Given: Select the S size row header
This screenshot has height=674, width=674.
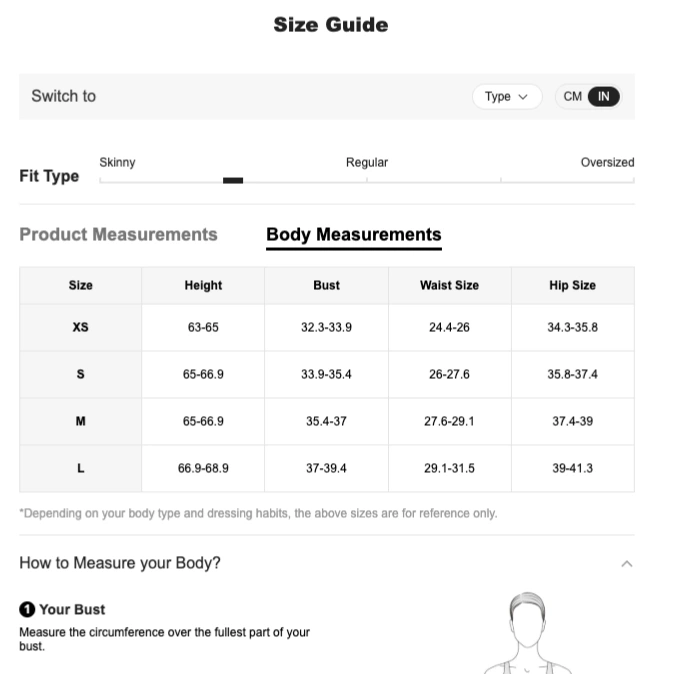Looking at the screenshot, I should (80, 374).
